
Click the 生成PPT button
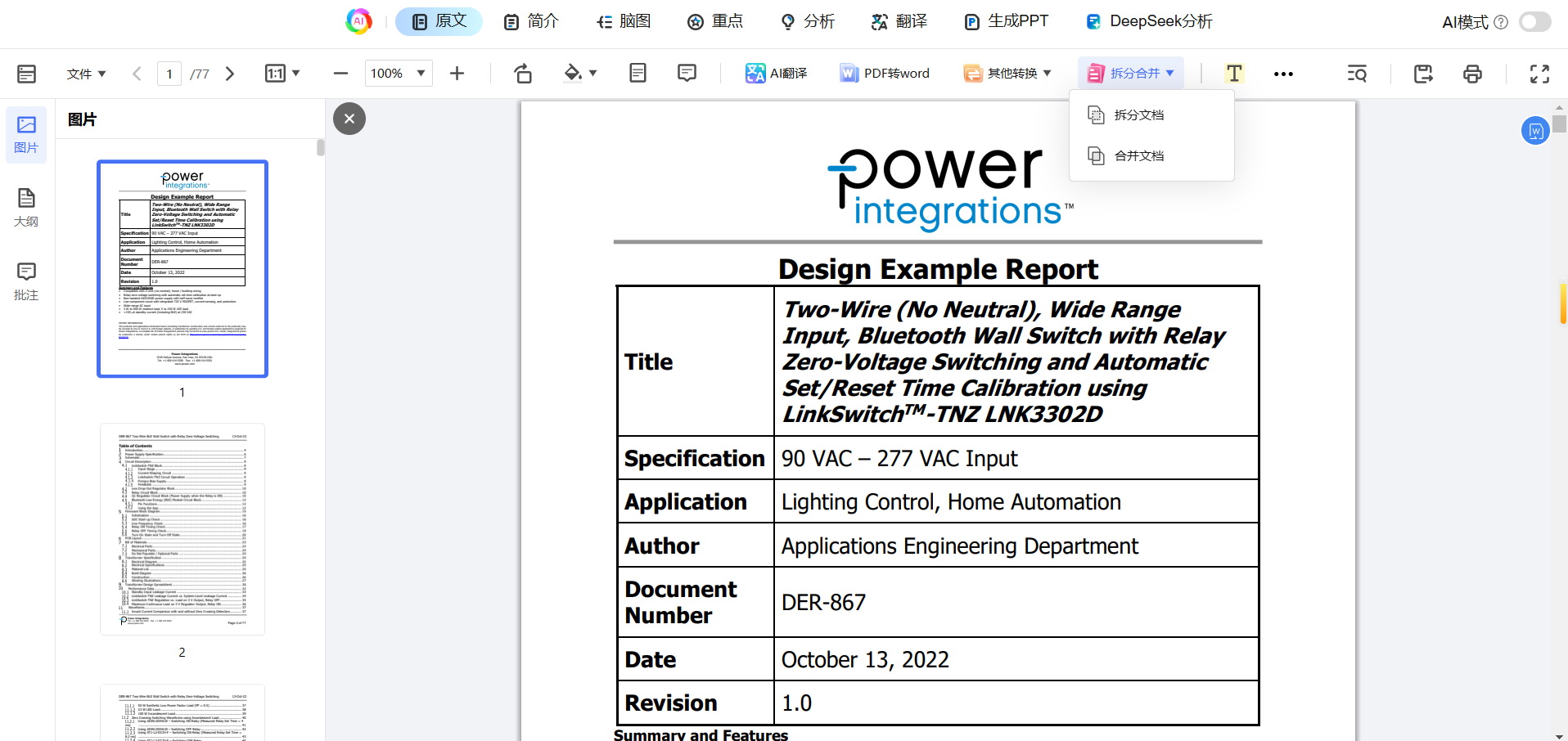tap(1007, 21)
